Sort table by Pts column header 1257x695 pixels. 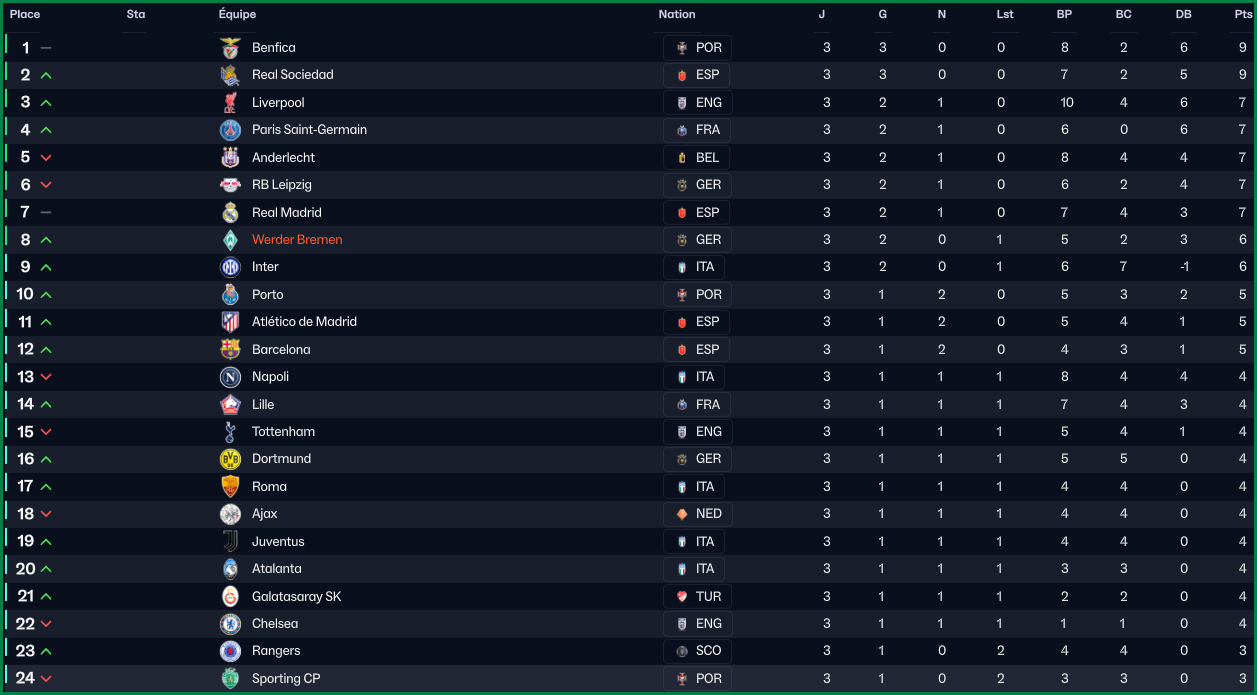tap(1243, 15)
